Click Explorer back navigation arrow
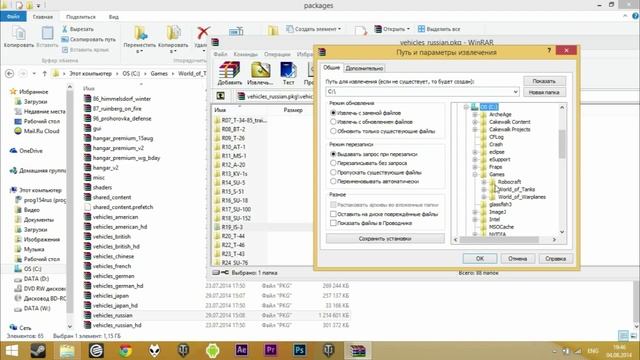 pos(9,73)
